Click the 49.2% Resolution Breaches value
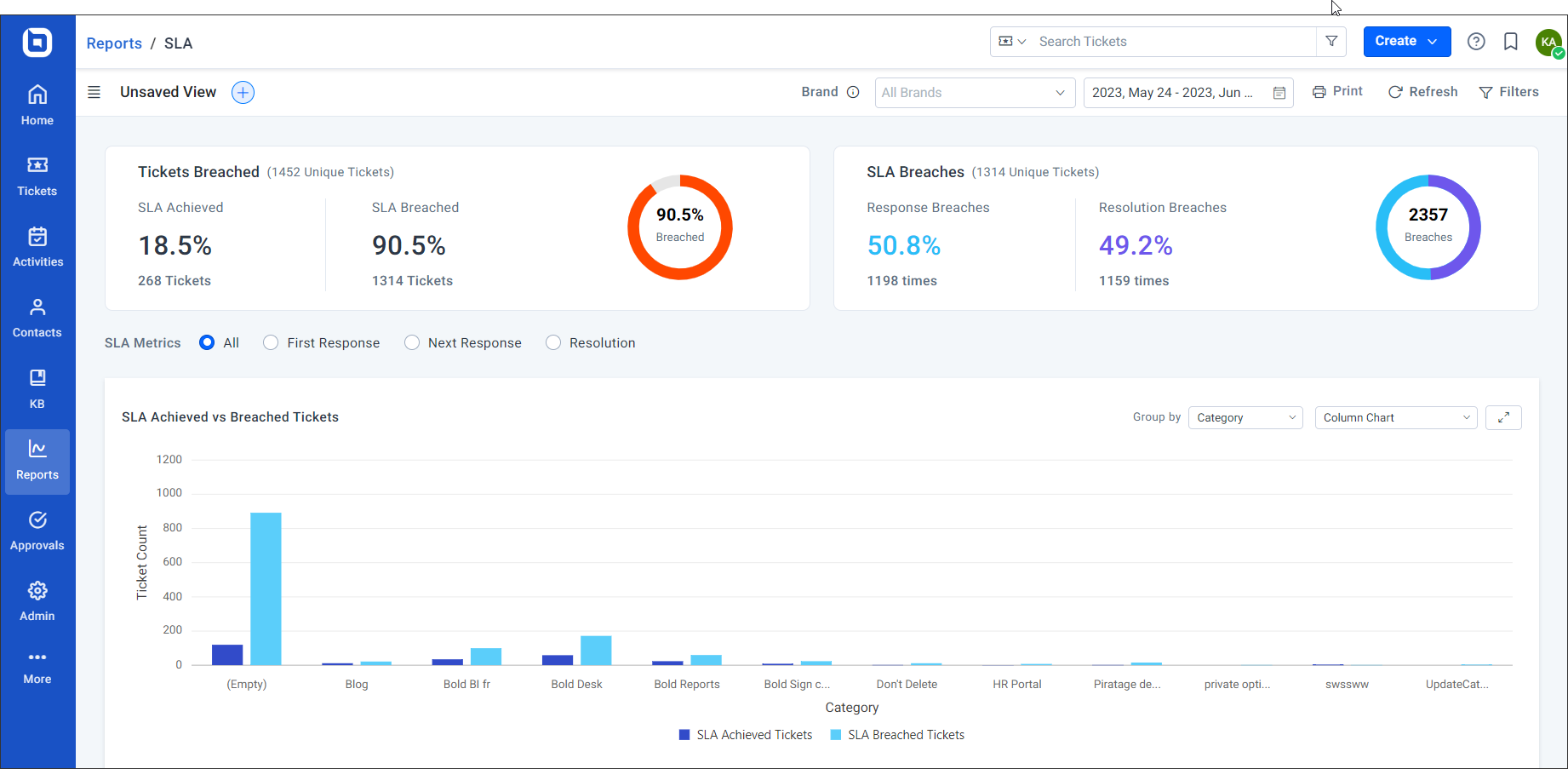Image resolution: width=1568 pixels, height=769 pixels. coord(1136,245)
